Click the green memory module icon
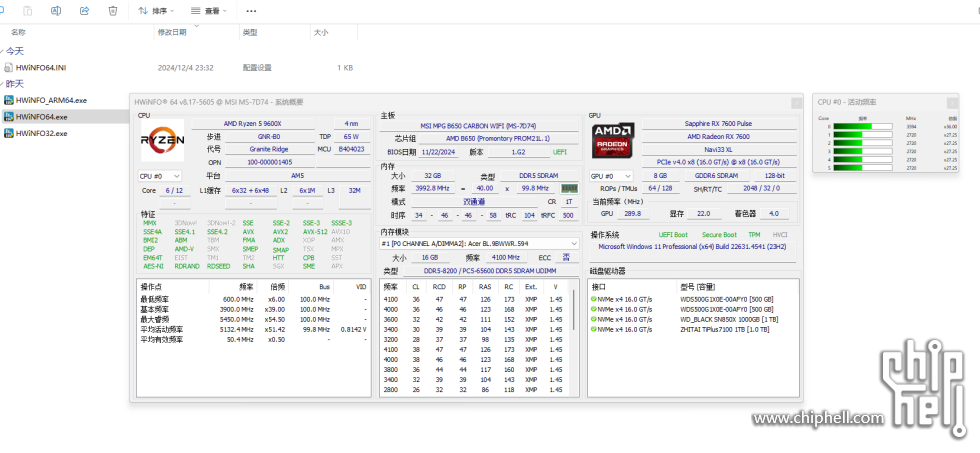This screenshot has height=453, width=980. point(569,188)
